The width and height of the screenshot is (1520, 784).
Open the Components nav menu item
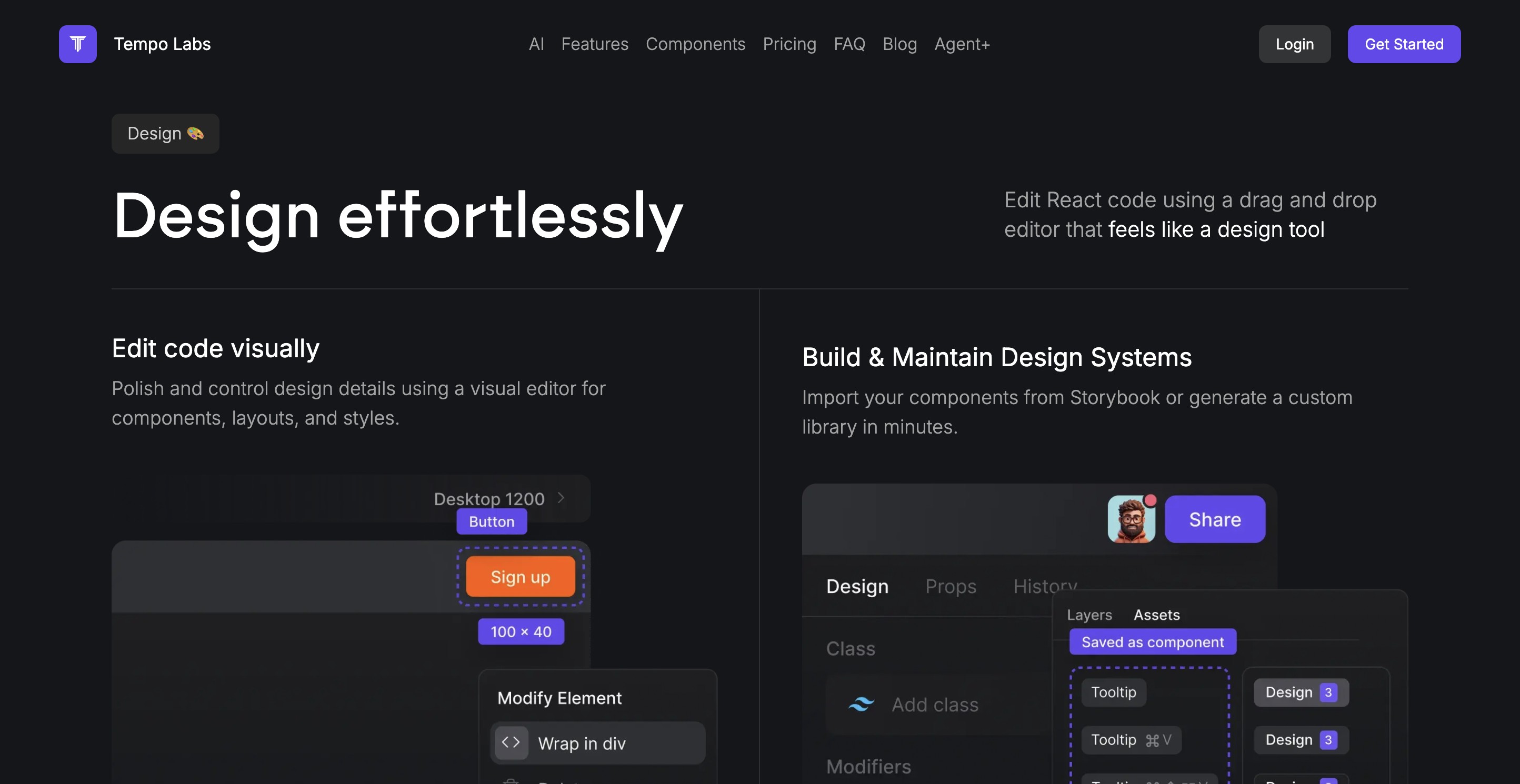point(695,44)
